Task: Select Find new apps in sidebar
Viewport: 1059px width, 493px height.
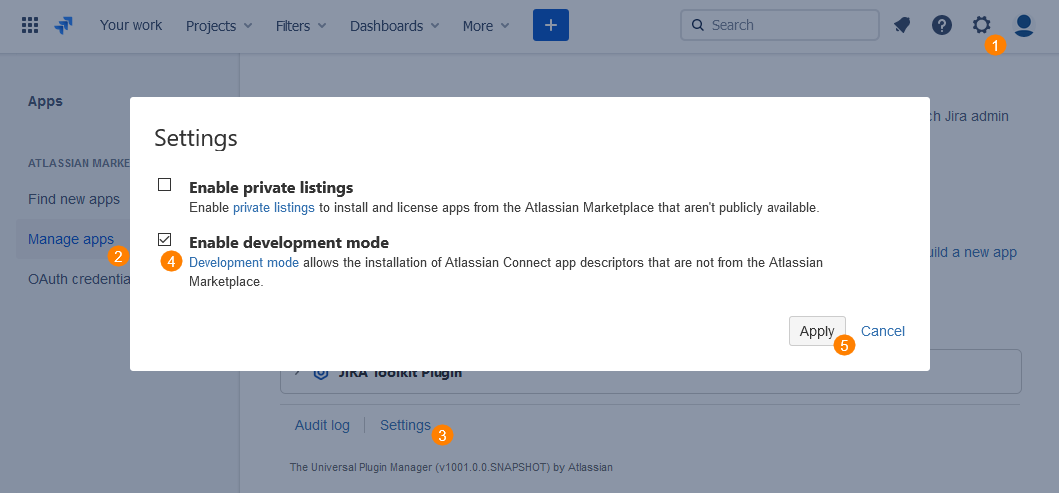Action: 74,199
